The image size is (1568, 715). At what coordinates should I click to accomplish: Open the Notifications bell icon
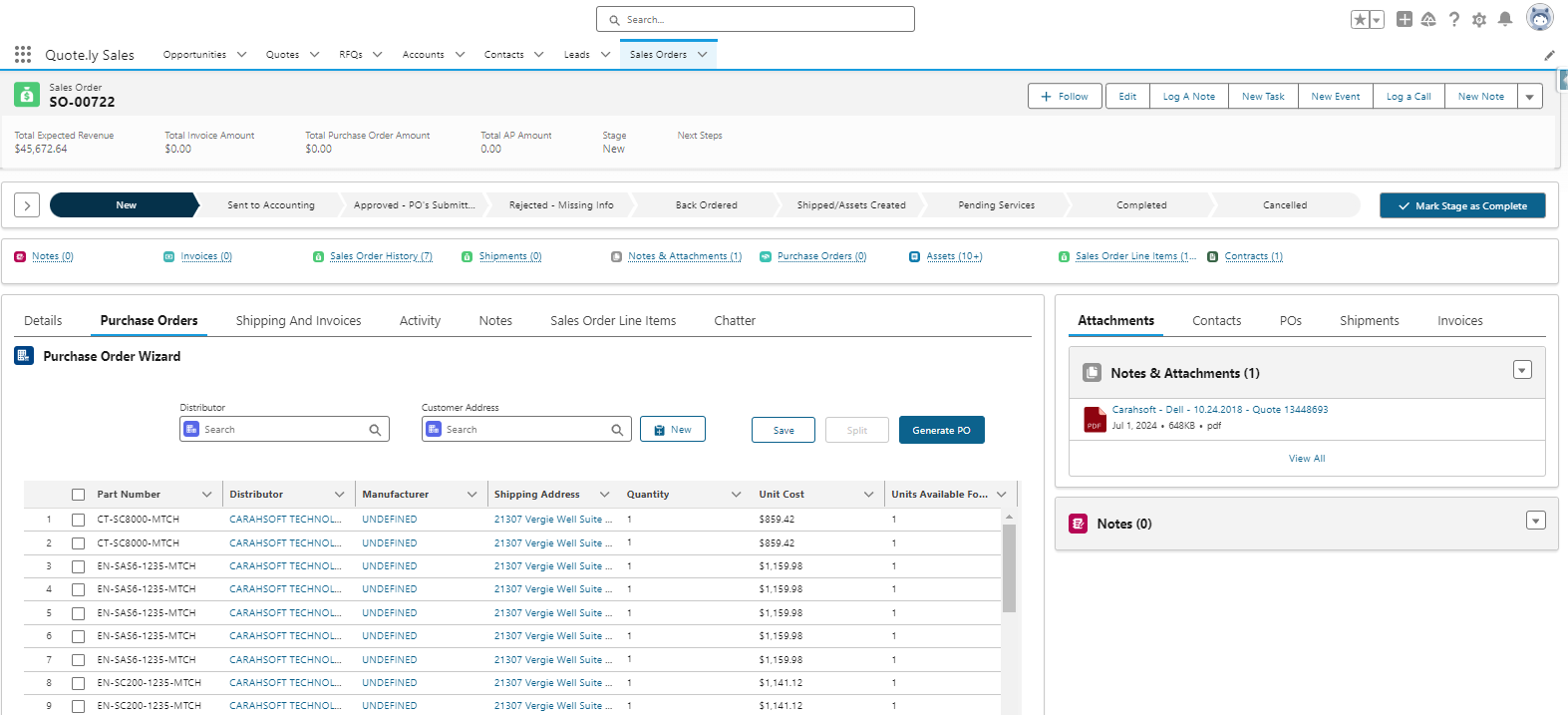pyautogui.click(x=1505, y=19)
